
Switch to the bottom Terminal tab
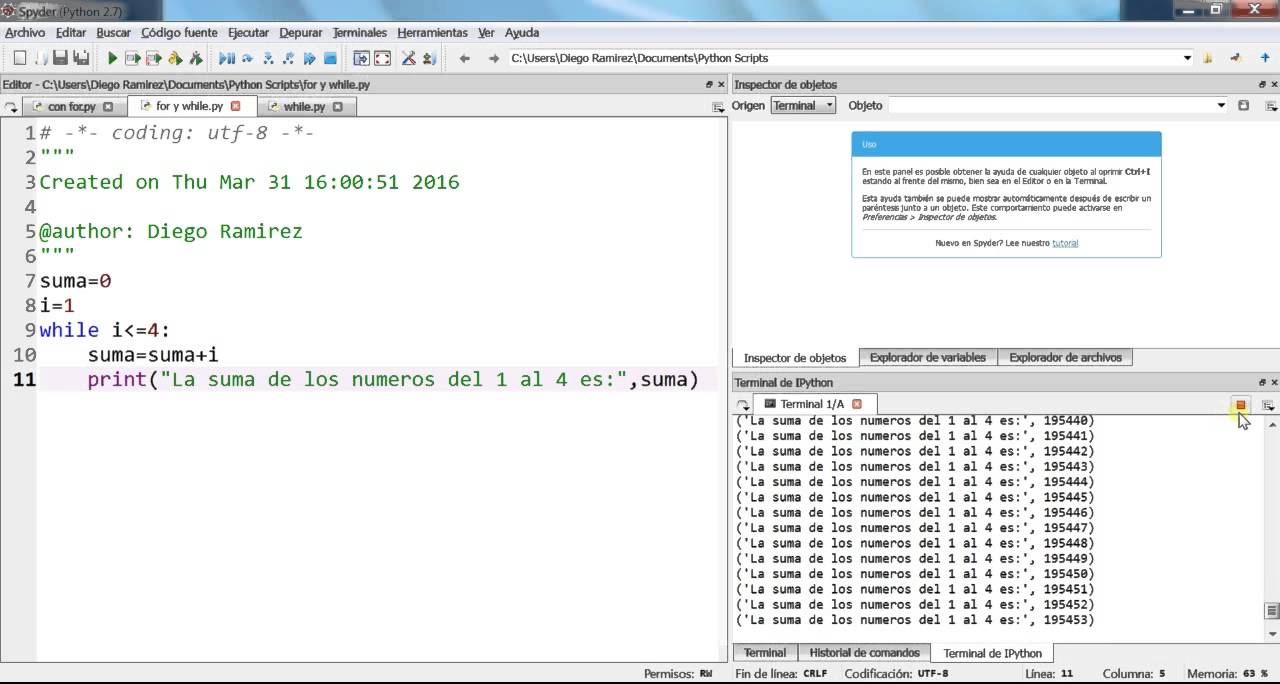[x=765, y=652]
